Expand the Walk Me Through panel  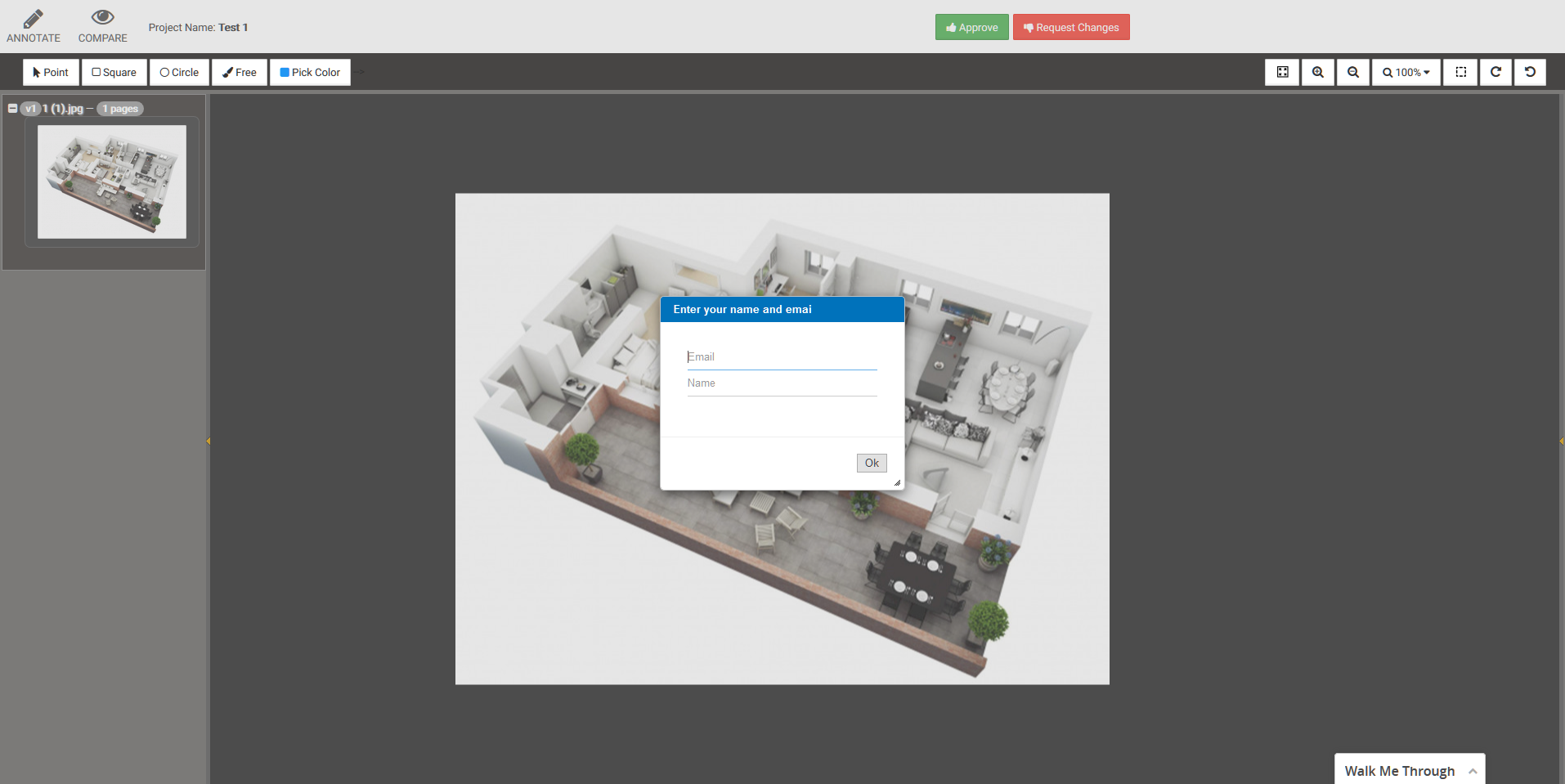(1410, 770)
